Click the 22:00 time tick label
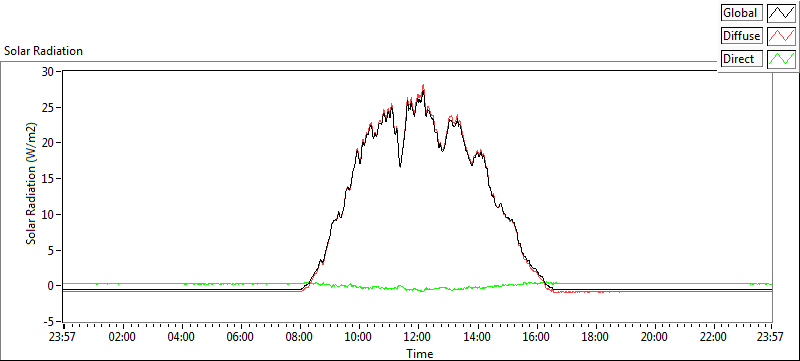 713,337
